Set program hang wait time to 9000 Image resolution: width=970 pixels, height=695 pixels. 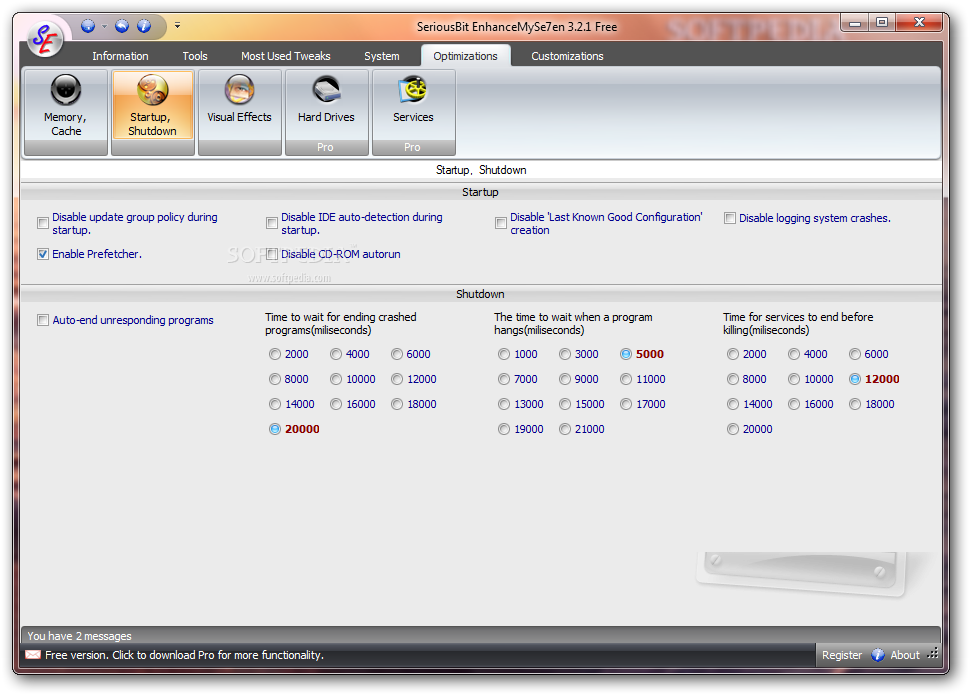(565, 379)
